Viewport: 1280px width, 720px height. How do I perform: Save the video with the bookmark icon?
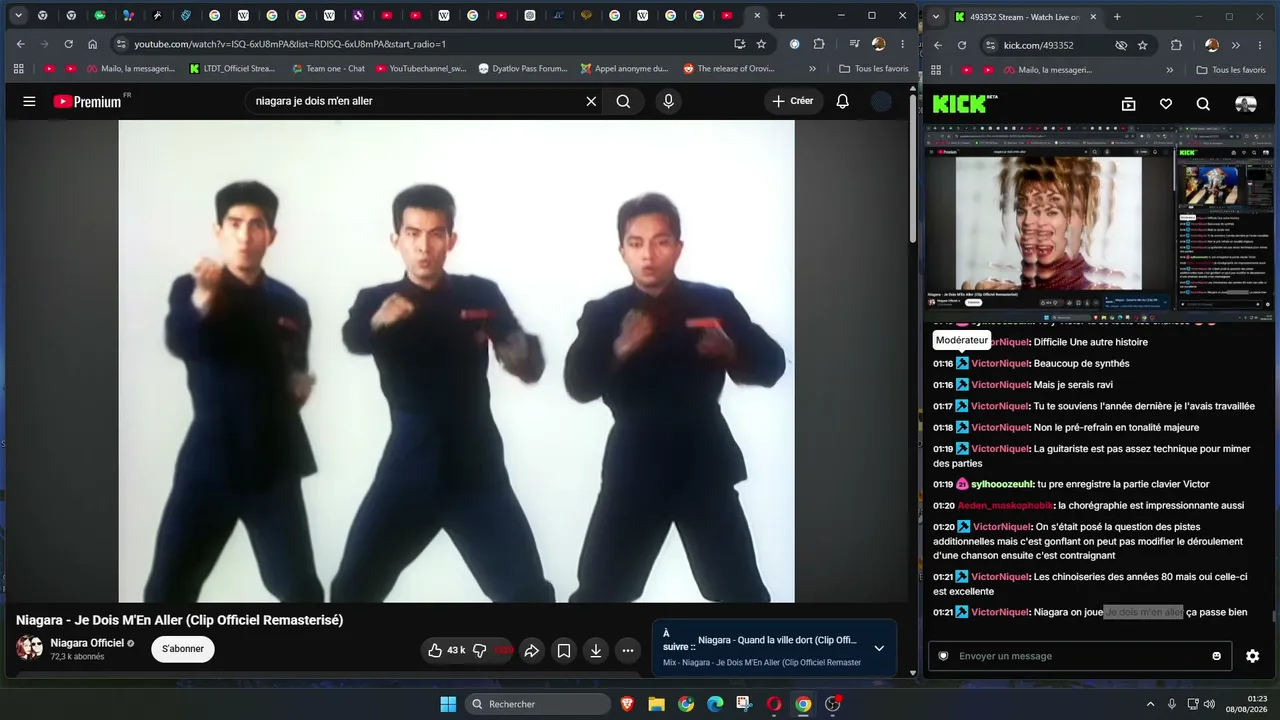(x=564, y=650)
